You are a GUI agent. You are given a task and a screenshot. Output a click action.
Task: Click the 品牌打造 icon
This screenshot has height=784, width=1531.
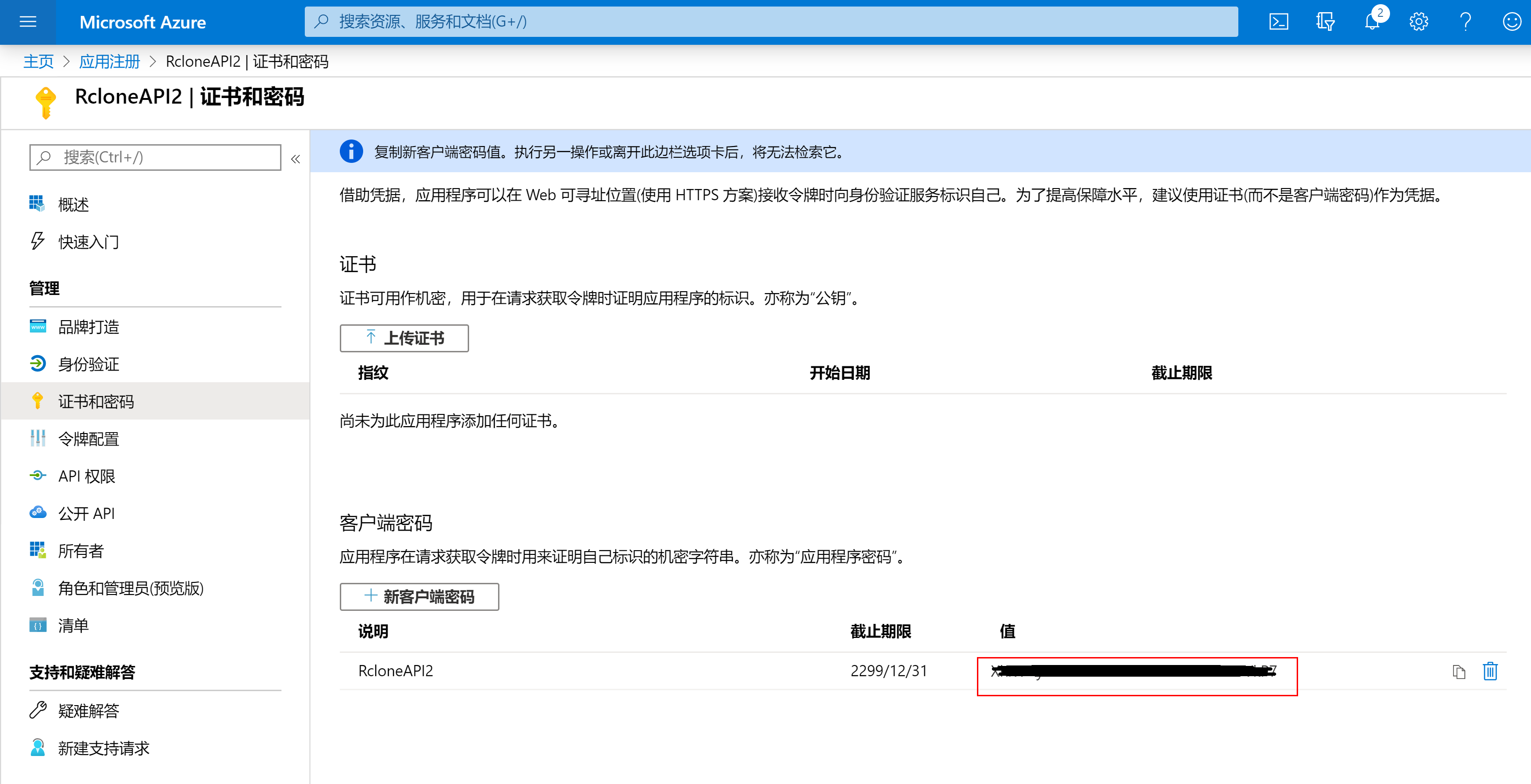(37, 326)
